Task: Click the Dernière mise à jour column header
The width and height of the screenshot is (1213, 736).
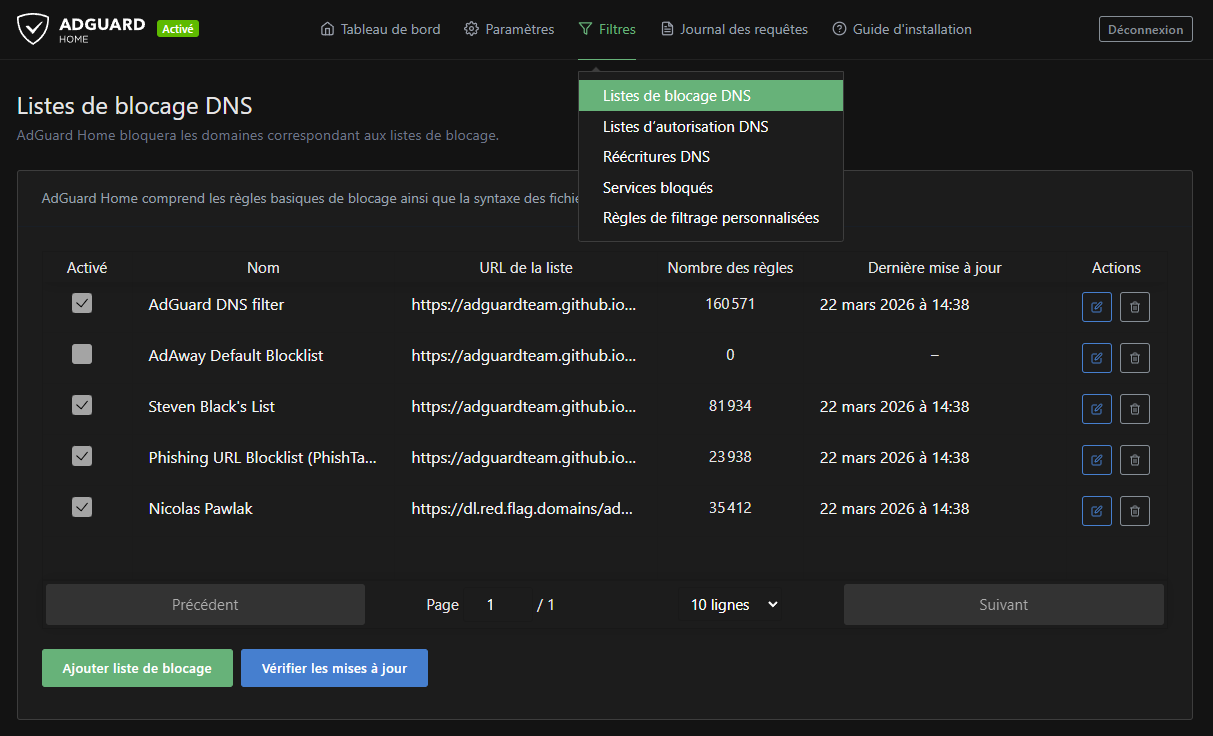Action: pos(935,268)
